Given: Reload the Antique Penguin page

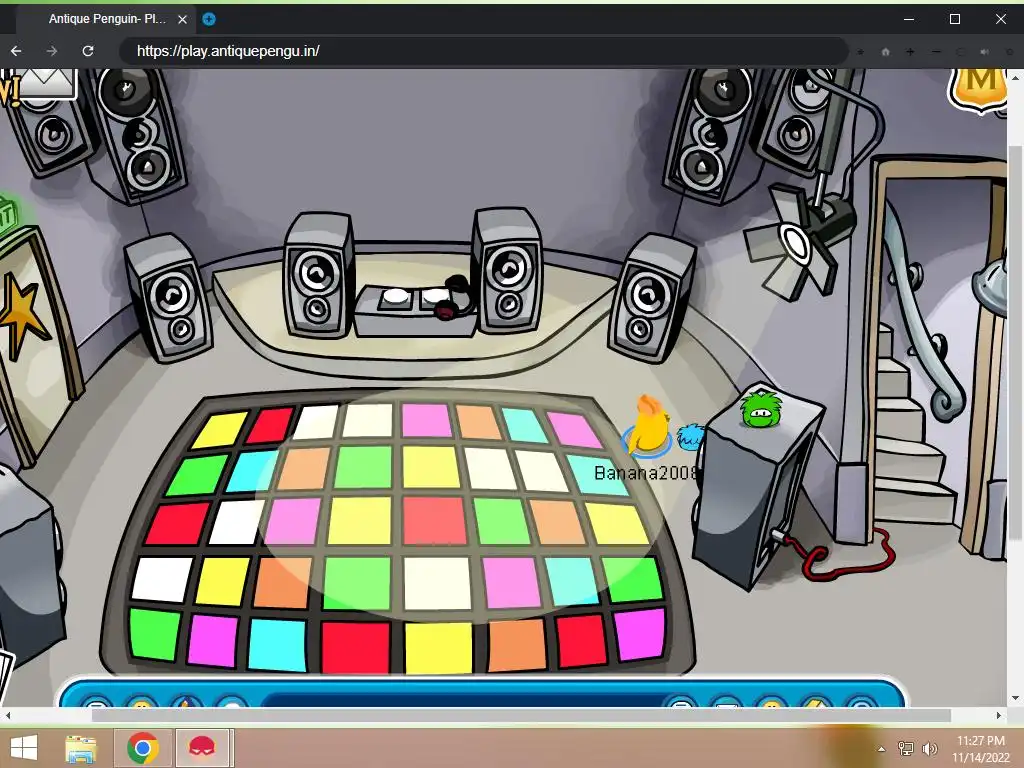Looking at the screenshot, I should tap(88, 51).
